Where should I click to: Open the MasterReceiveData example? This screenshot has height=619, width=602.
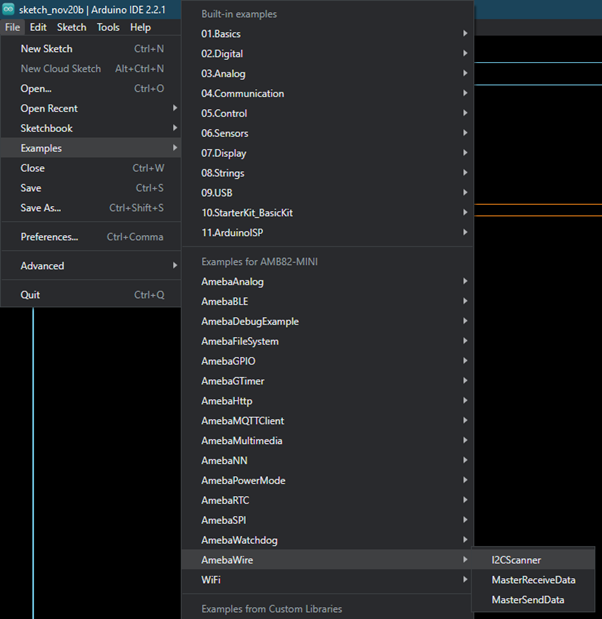pyautogui.click(x=533, y=580)
